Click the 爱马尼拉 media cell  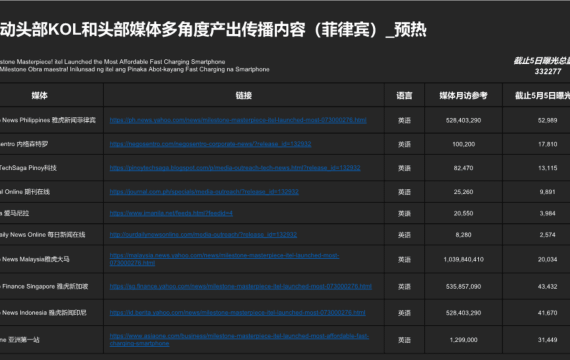click(x=15, y=213)
